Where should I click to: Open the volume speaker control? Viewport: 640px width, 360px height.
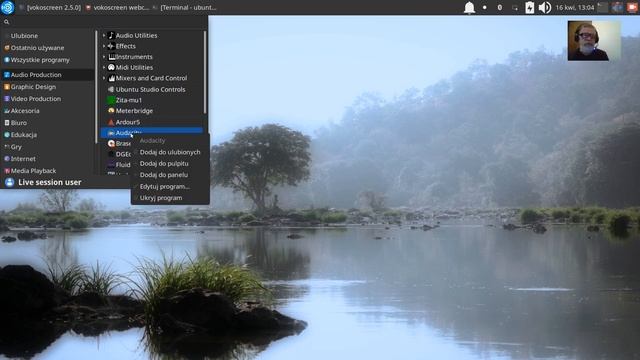544,7
